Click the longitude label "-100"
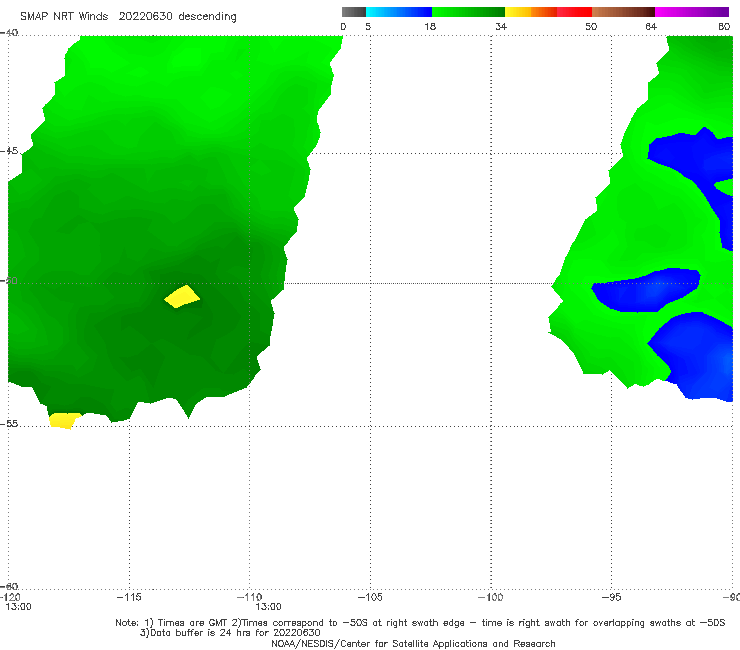 click(490, 598)
